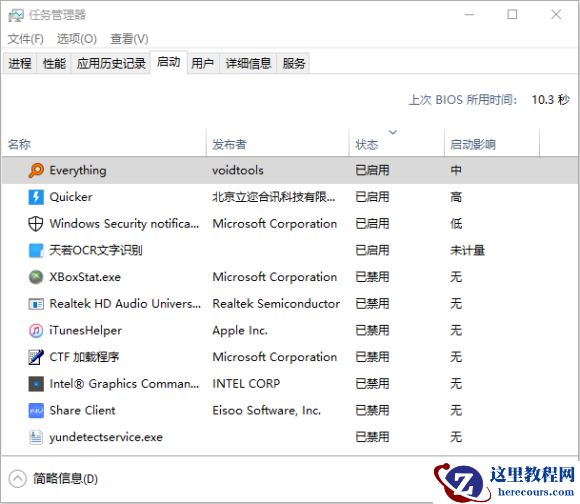Select the 启动 tab
This screenshot has width=580, height=504.
(169, 62)
